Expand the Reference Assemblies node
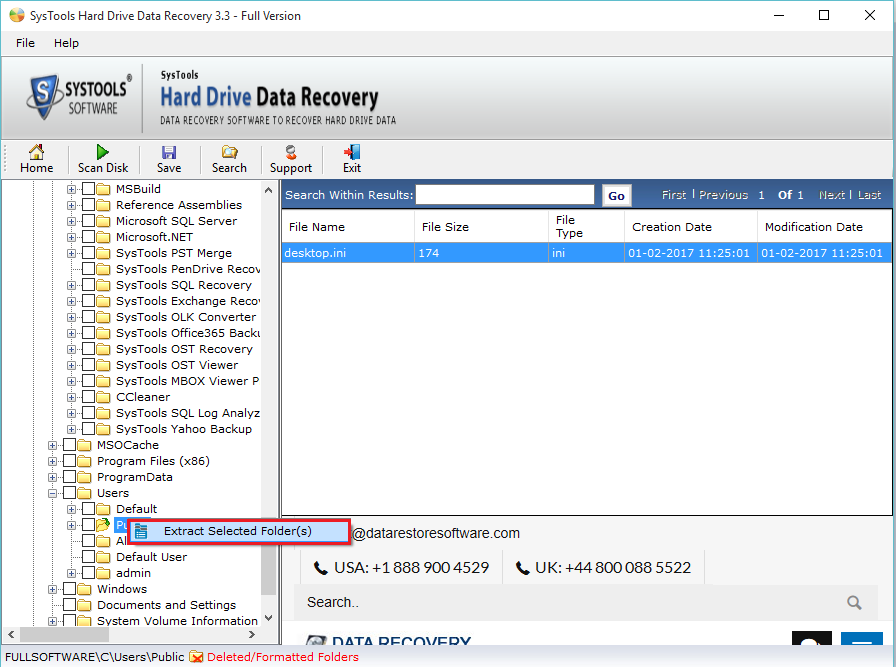896x667 pixels. [x=71, y=205]
